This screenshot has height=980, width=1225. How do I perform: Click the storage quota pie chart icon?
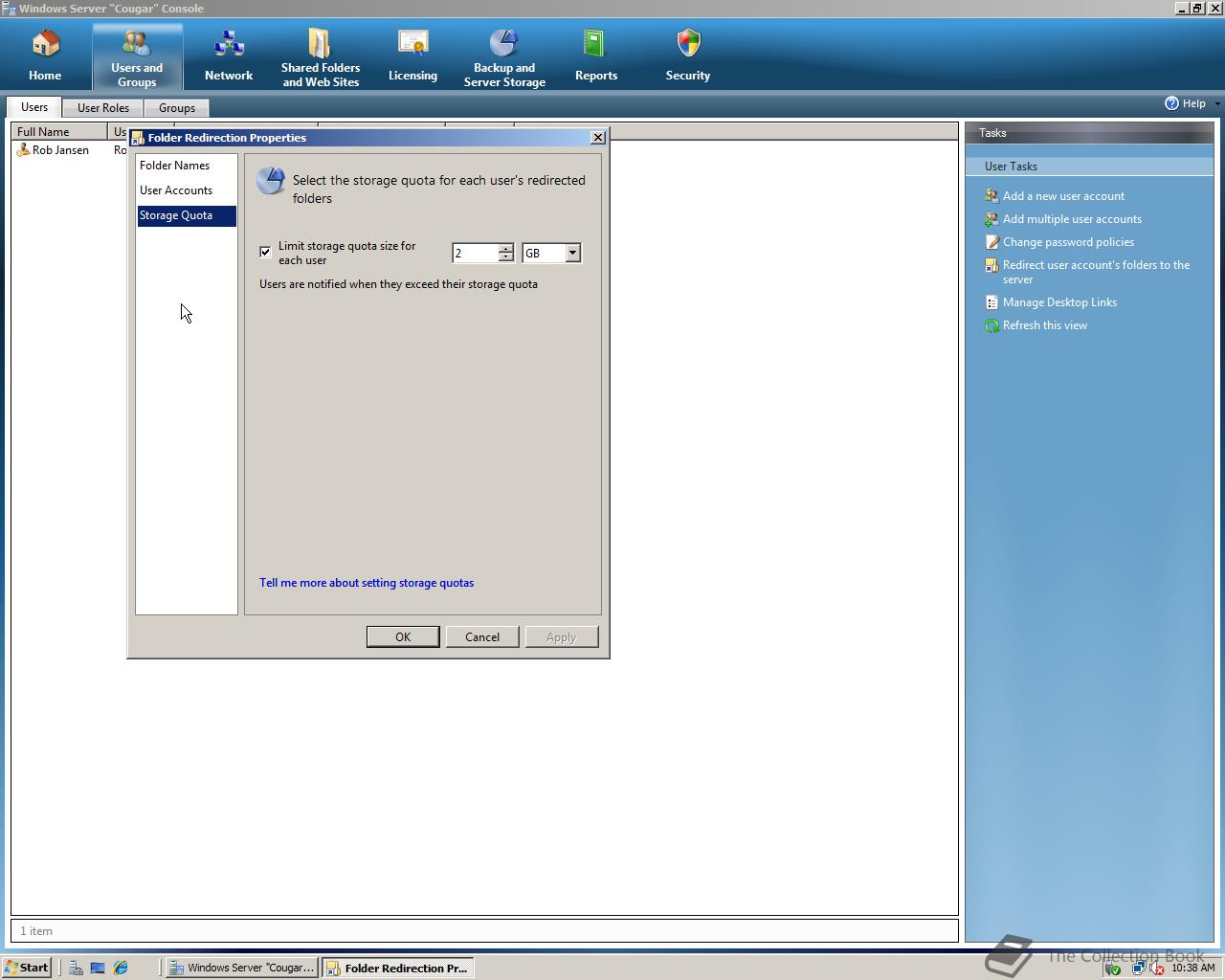click(x=271, y=180)
